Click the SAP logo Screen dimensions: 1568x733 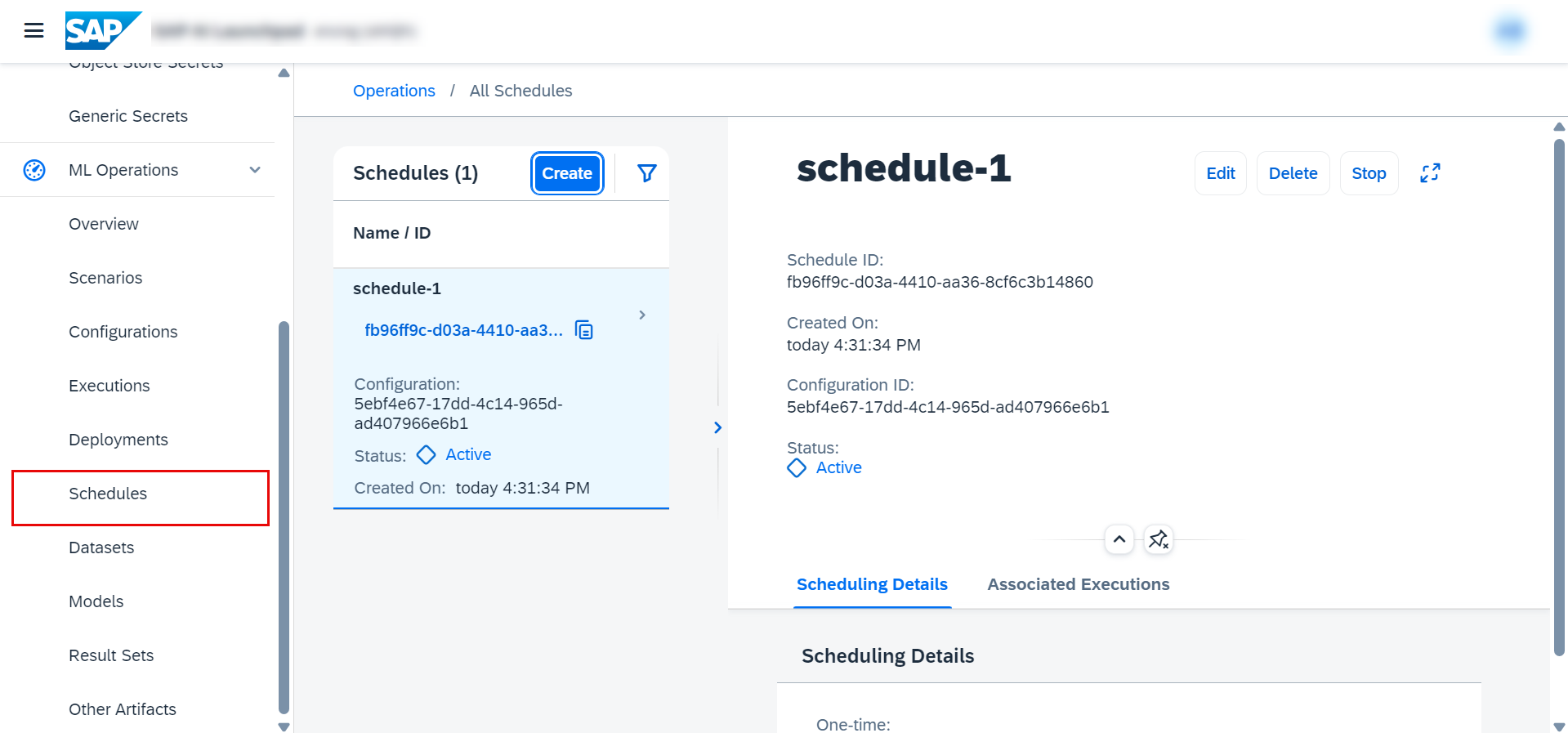[101, 31]
